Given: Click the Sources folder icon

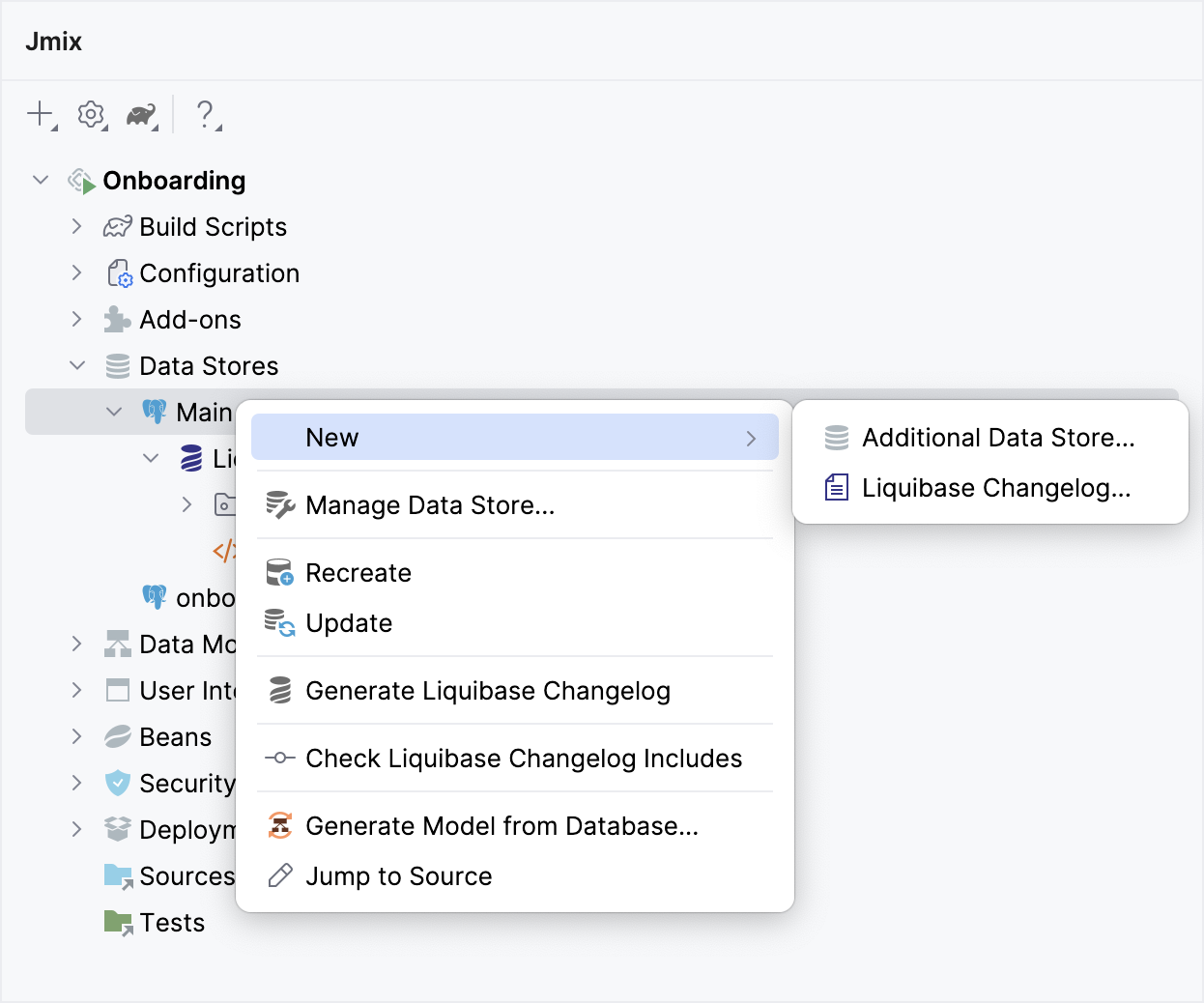Looking at the screenshot, I should (x=118, y=876).
